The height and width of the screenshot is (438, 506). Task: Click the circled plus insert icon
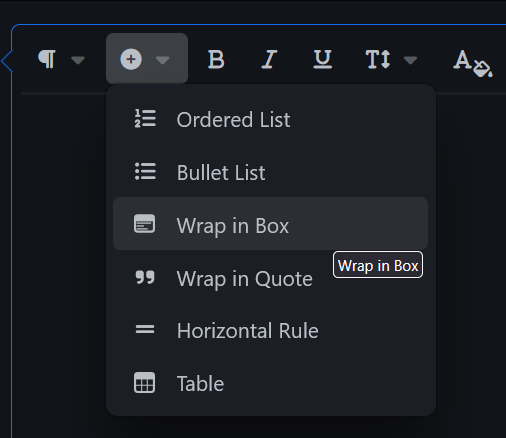tap(131, 59)
